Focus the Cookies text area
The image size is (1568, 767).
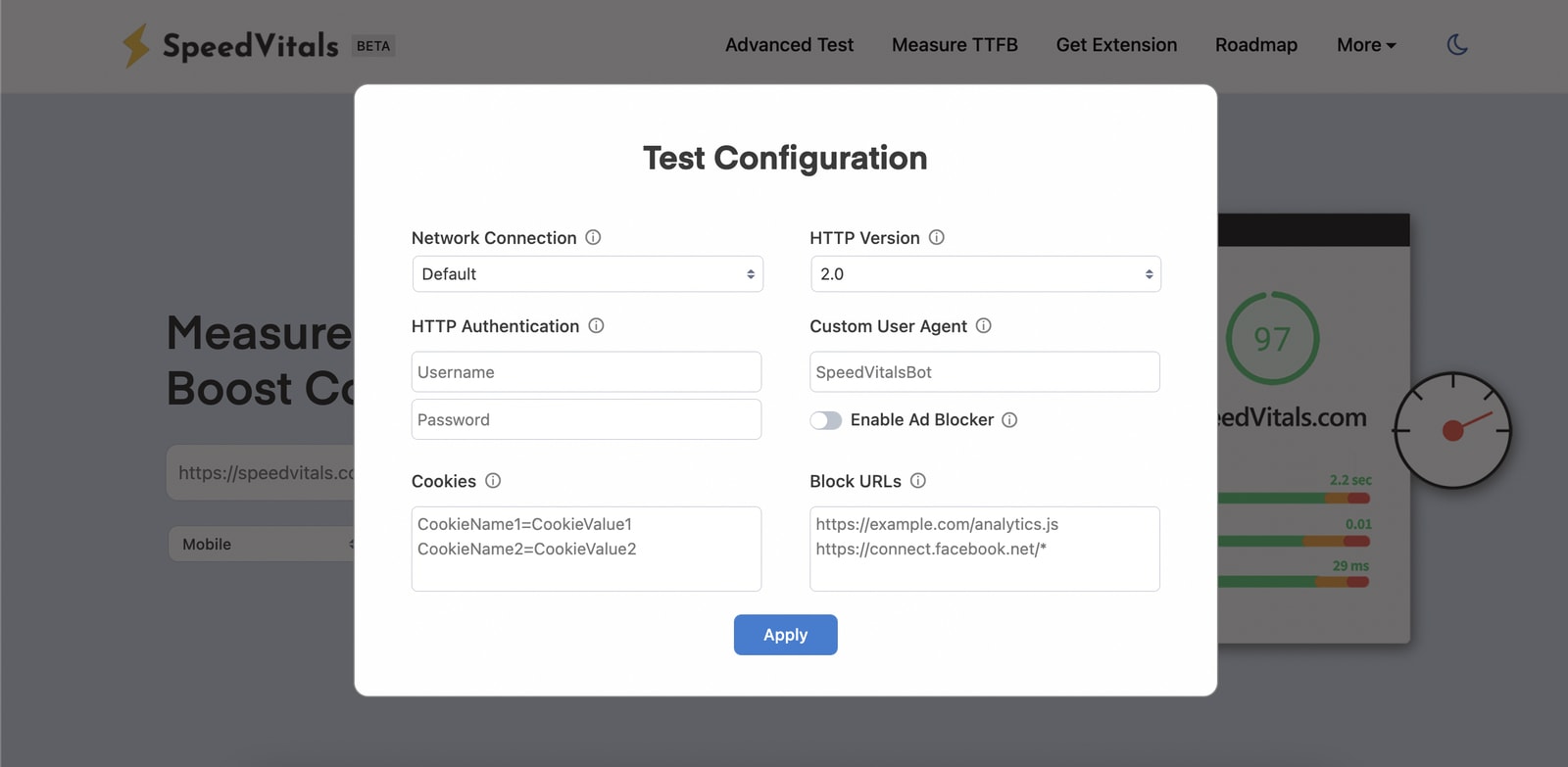(x=586, y=549)
